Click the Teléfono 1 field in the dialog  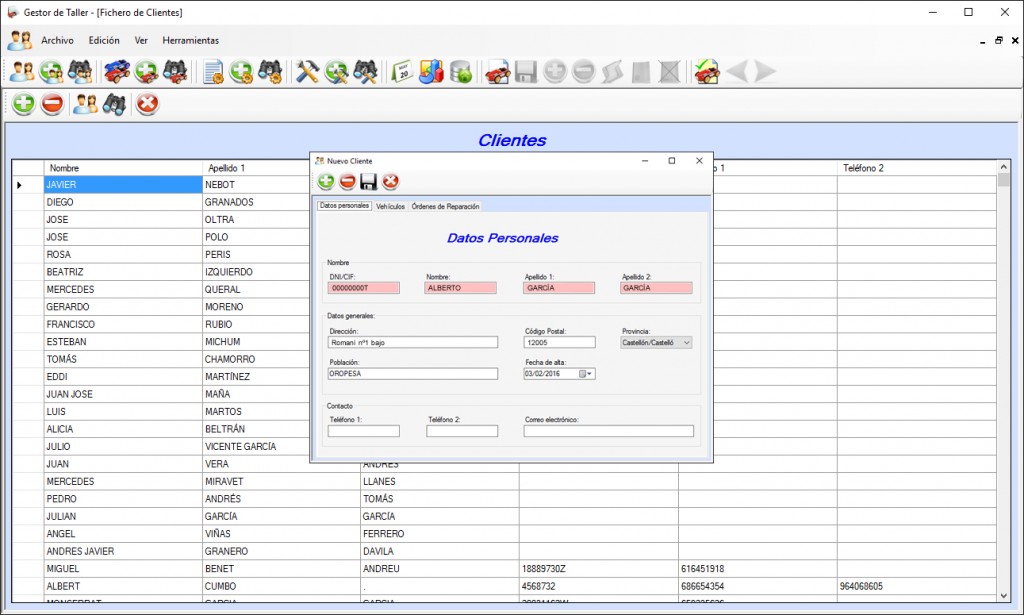(364, 431)
